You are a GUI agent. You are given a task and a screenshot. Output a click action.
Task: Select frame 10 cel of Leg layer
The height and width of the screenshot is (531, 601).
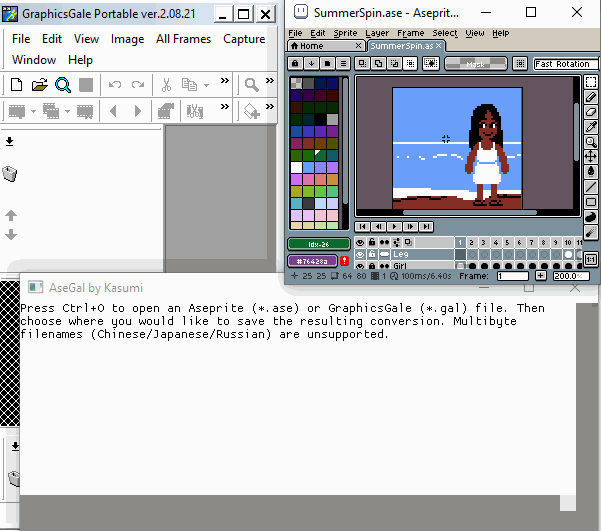568,254
